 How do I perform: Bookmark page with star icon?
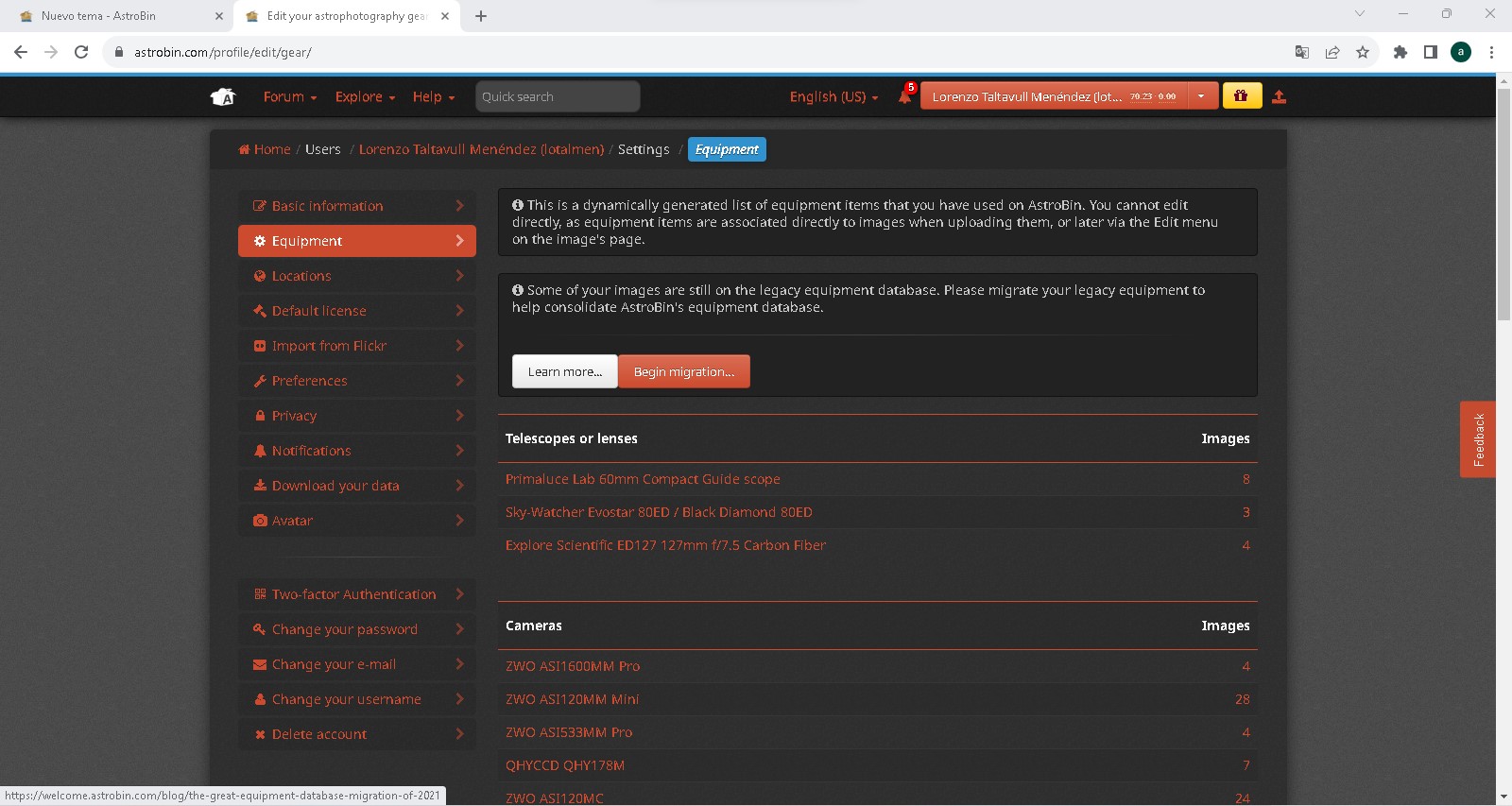[x=1363, y=52]
